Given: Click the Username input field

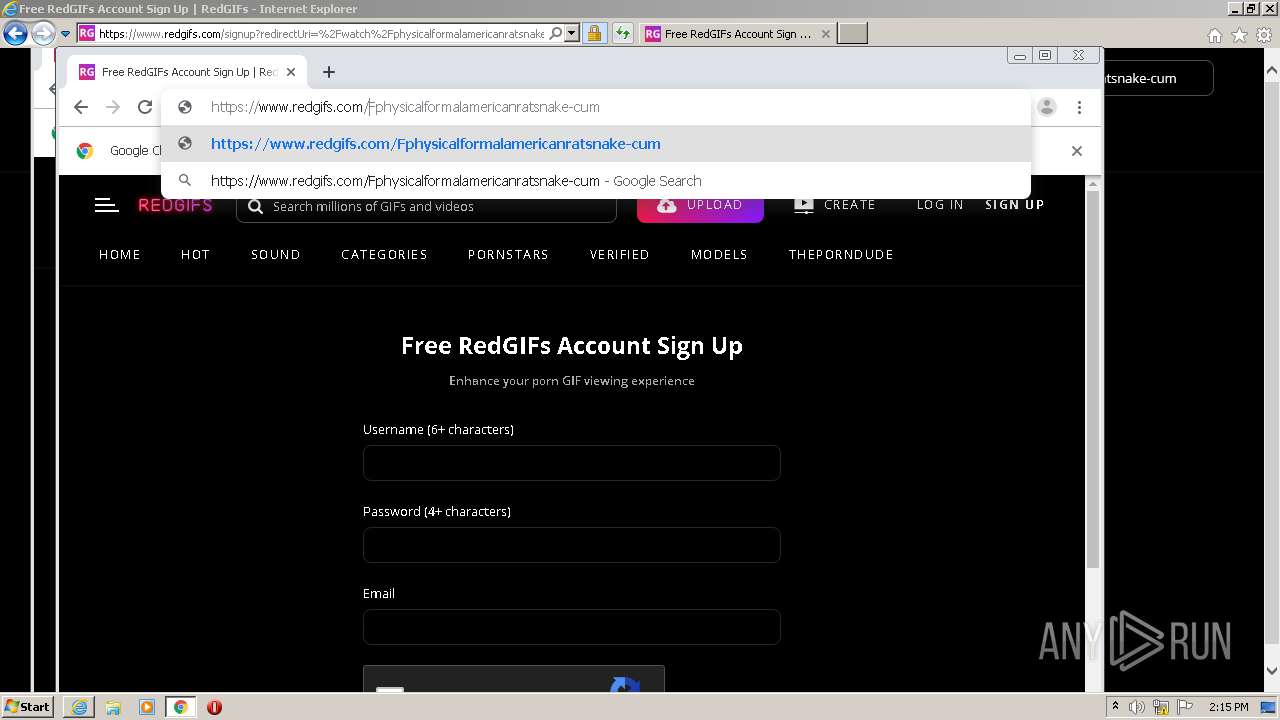Looking at the screenshot, I should pos(571,463).
